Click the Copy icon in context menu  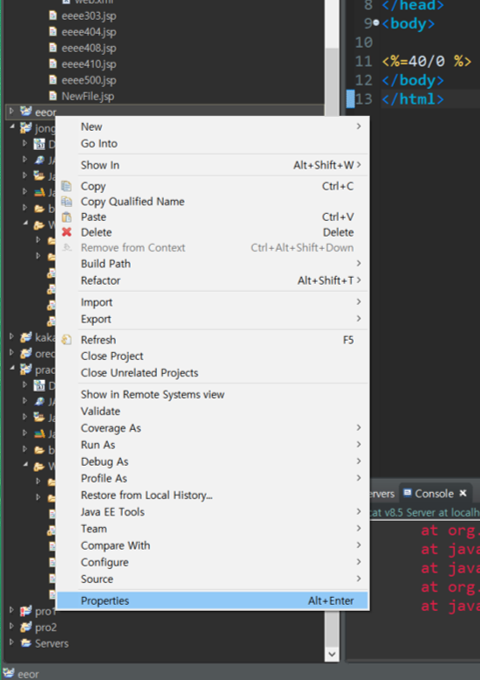pyautogui.click(x=66, y=186)
